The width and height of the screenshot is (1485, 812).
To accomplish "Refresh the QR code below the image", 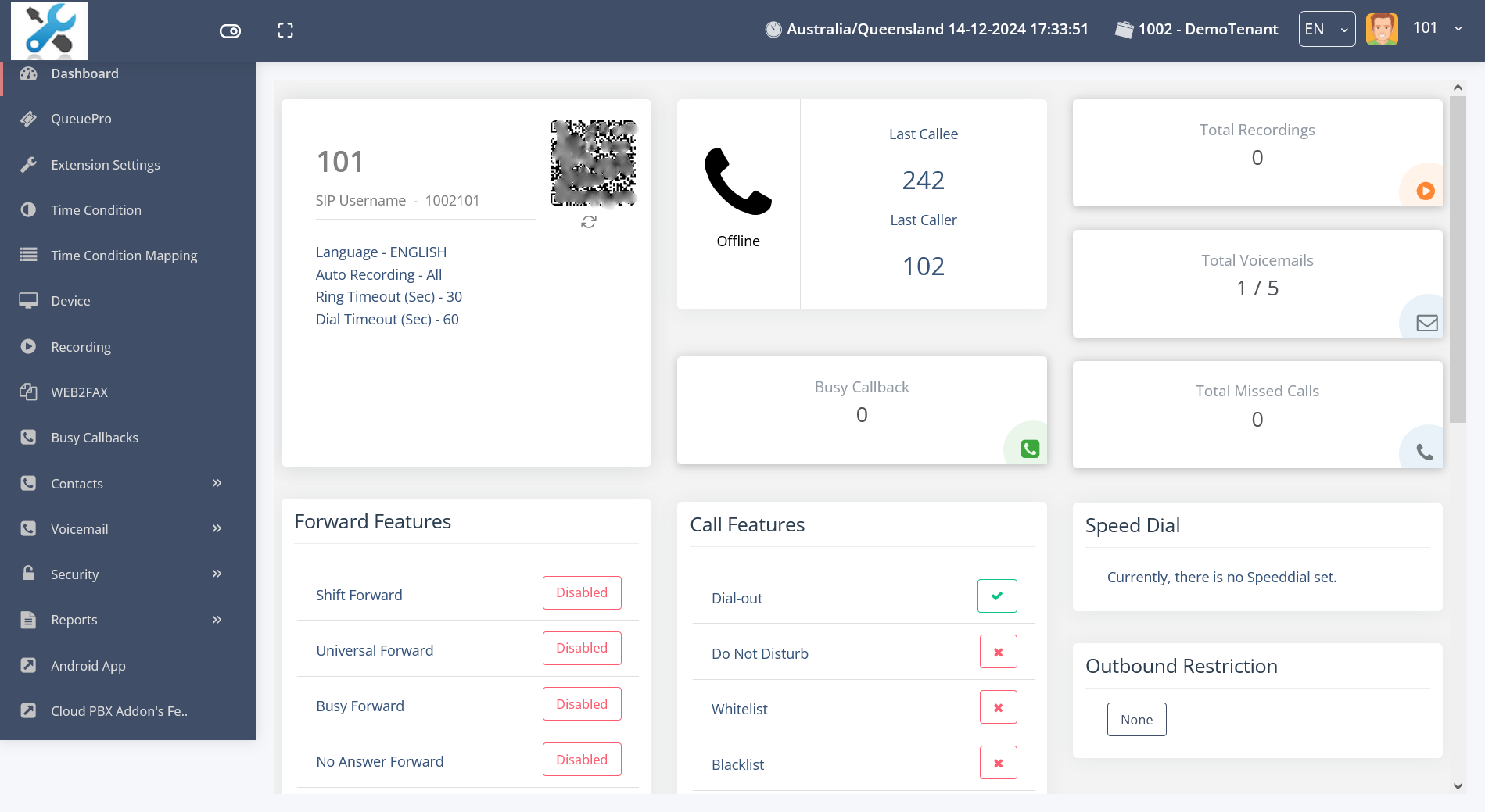I will tap(589, 223).
